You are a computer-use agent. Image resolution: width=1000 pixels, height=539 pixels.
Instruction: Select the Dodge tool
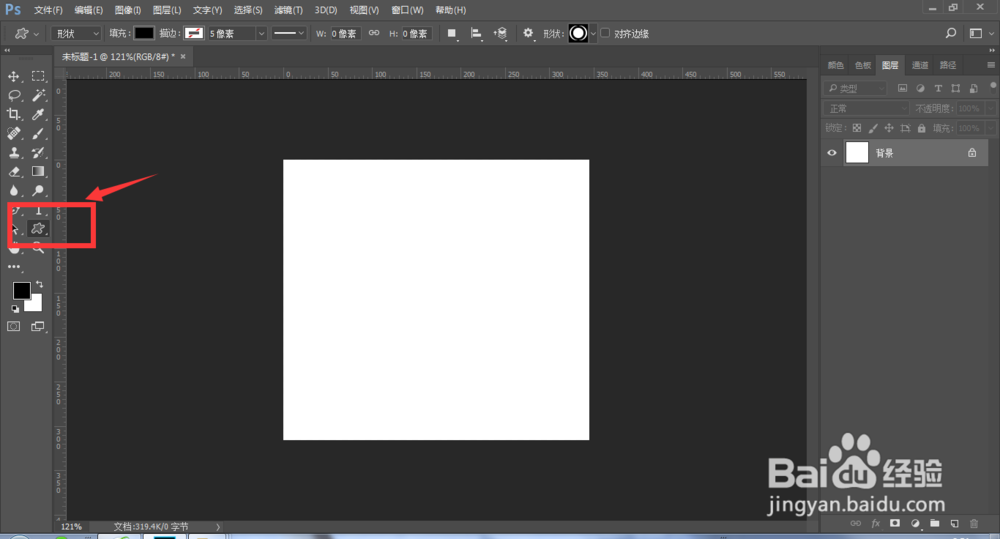coord(38,191)
